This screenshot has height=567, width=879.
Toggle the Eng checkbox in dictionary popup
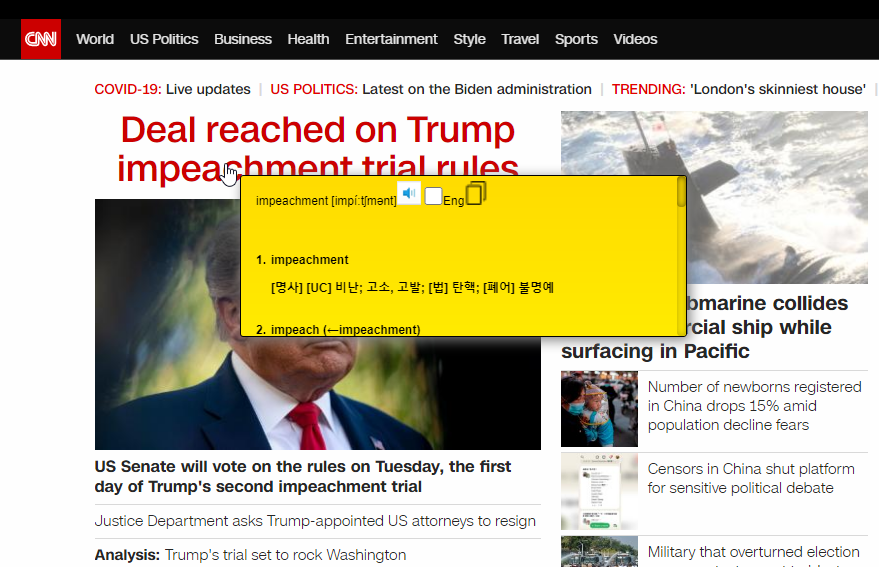tap(433, 196)
